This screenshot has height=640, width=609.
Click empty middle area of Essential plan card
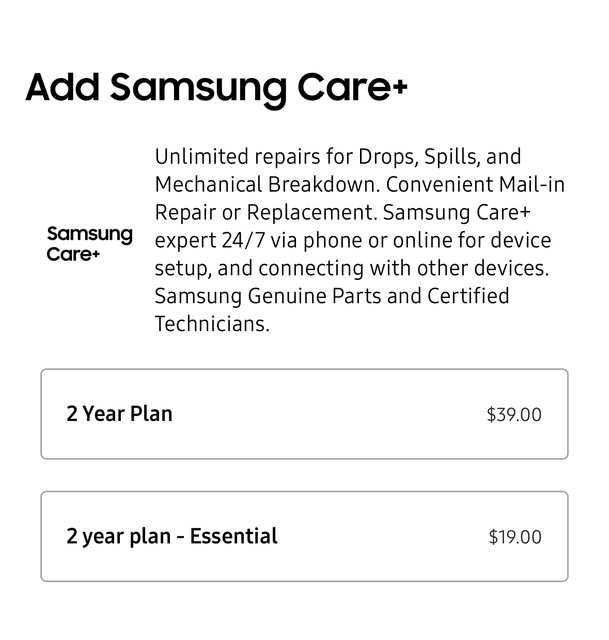[382, 536]
